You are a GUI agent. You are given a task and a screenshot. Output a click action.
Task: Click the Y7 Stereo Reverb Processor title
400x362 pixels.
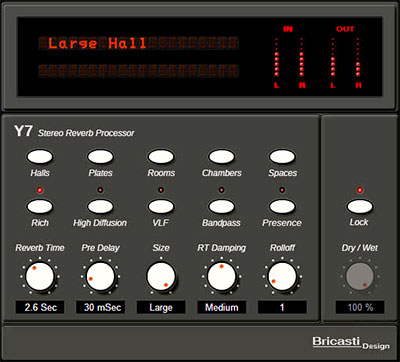click(x=74, y=132)
